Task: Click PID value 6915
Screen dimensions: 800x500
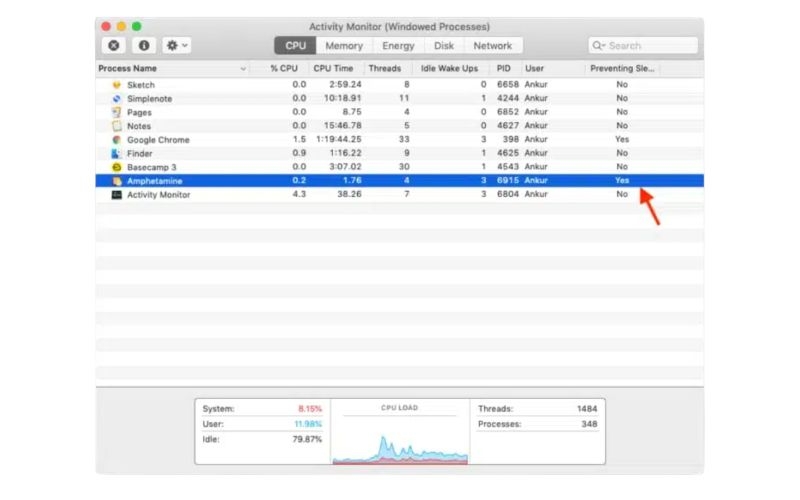Action: click(x=508, y=180)
